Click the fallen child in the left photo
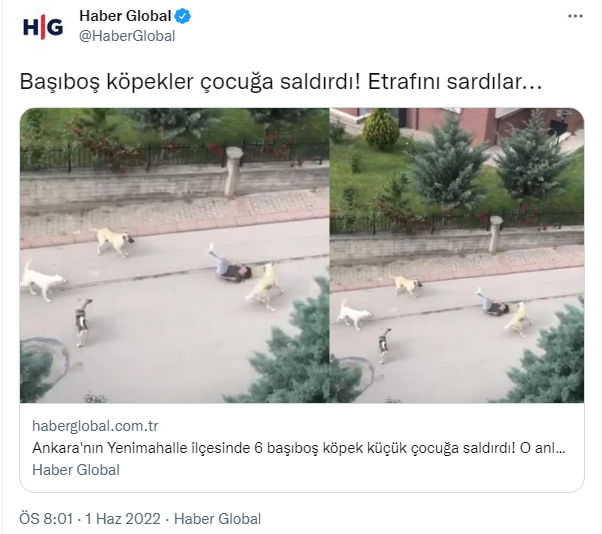 point(229,263)
